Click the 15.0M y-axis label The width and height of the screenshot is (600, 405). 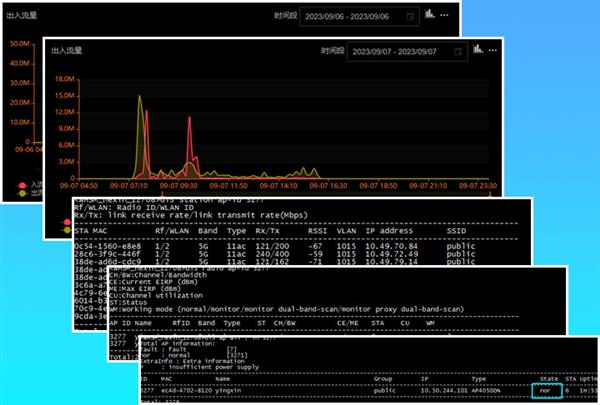point(65,95)
